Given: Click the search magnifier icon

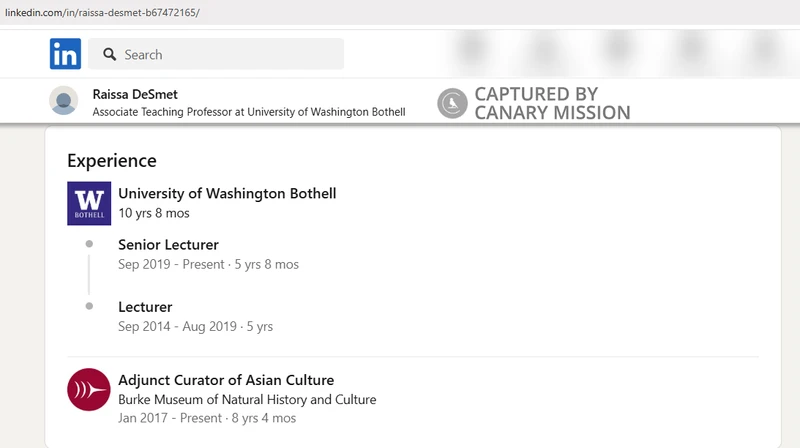Looking at the screenshot, I should [109, 54].
